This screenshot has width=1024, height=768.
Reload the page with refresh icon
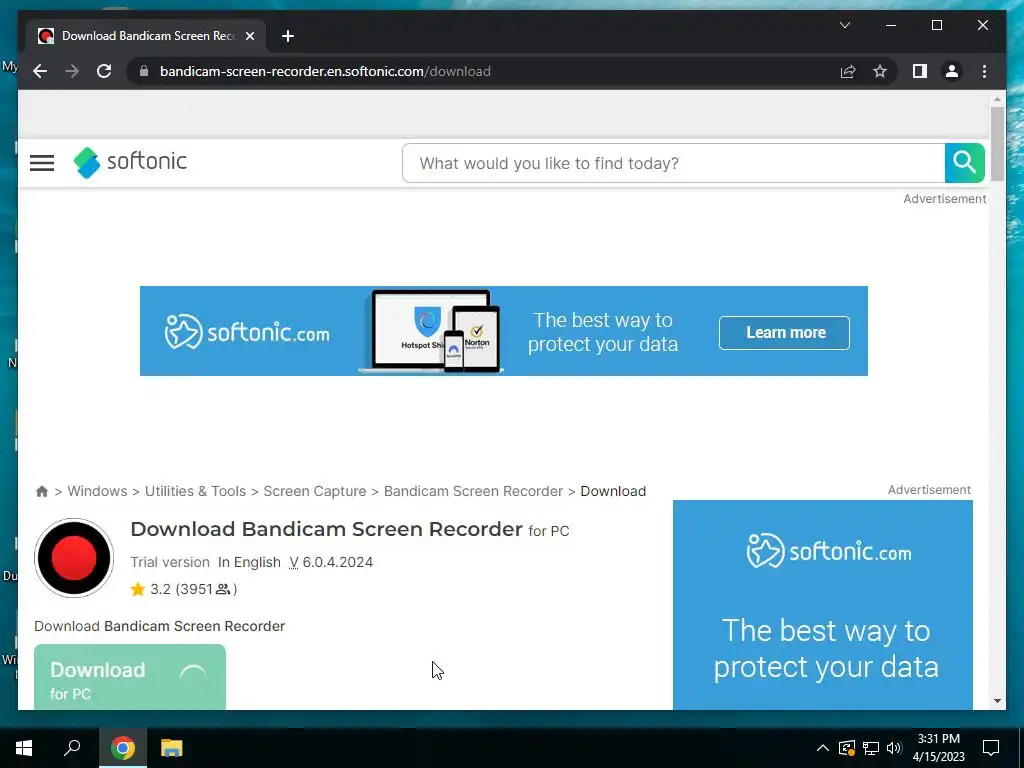pyautogui.click(x=104, y=71)
